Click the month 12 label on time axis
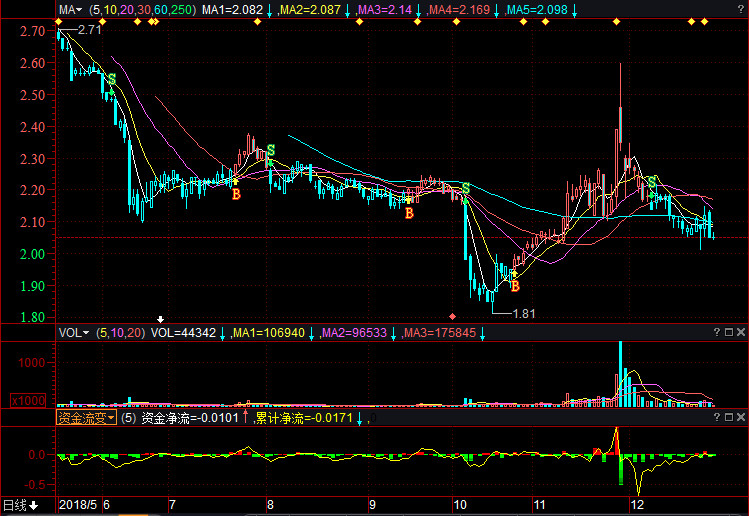This screenshot has width=749, height=516. 637,505
